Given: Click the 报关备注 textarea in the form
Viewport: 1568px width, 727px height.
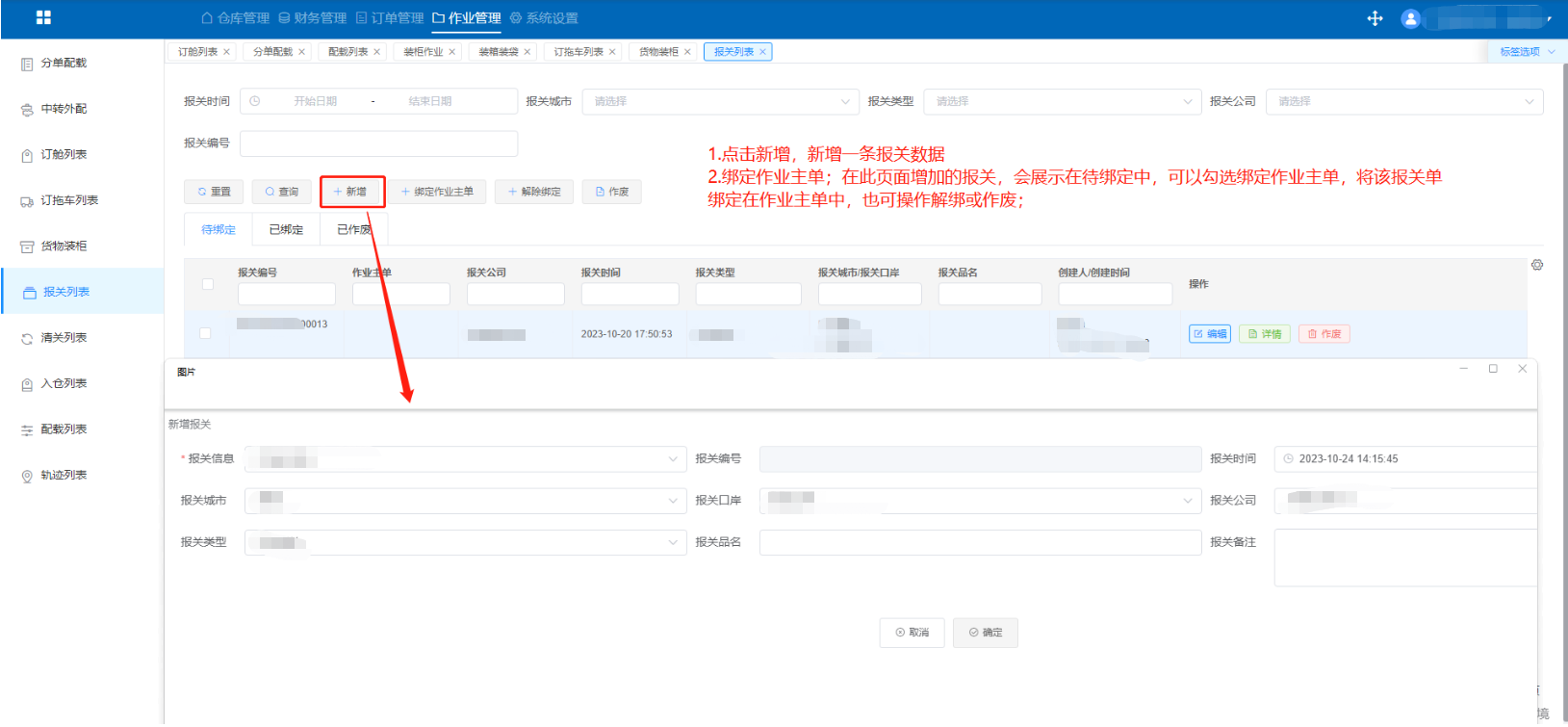Looking at the screenshot, I should (x=1405, y=558).
